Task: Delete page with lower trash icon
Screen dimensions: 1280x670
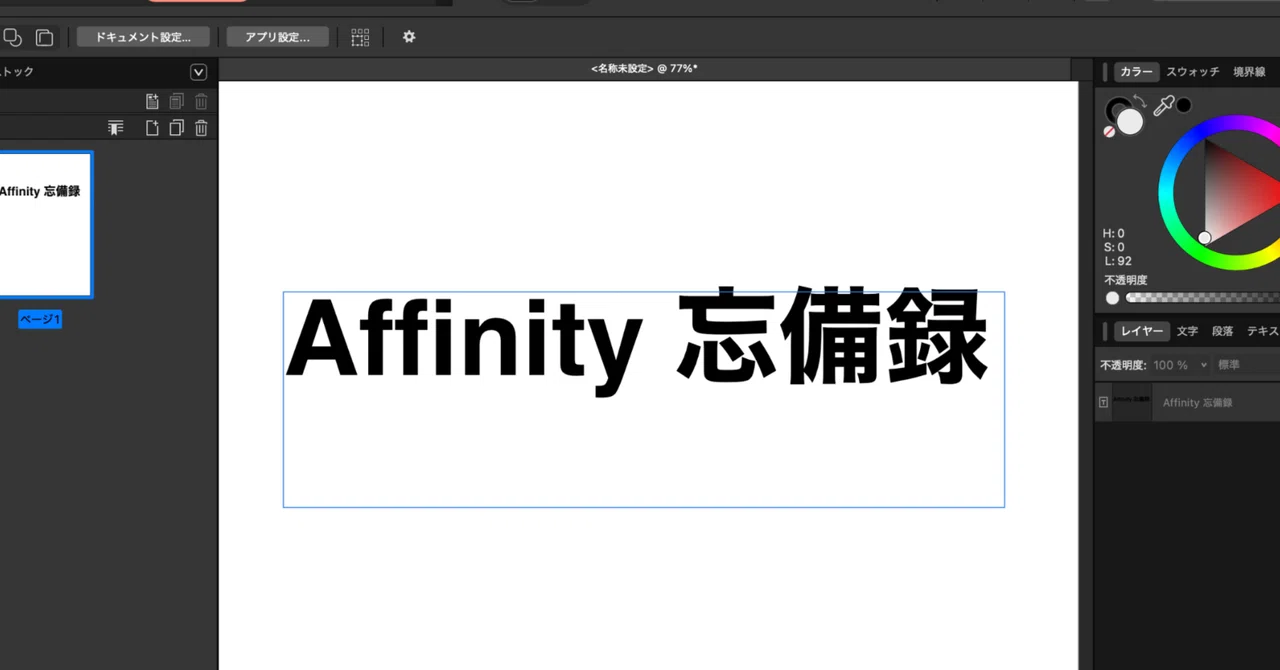Action: (201, 128)
